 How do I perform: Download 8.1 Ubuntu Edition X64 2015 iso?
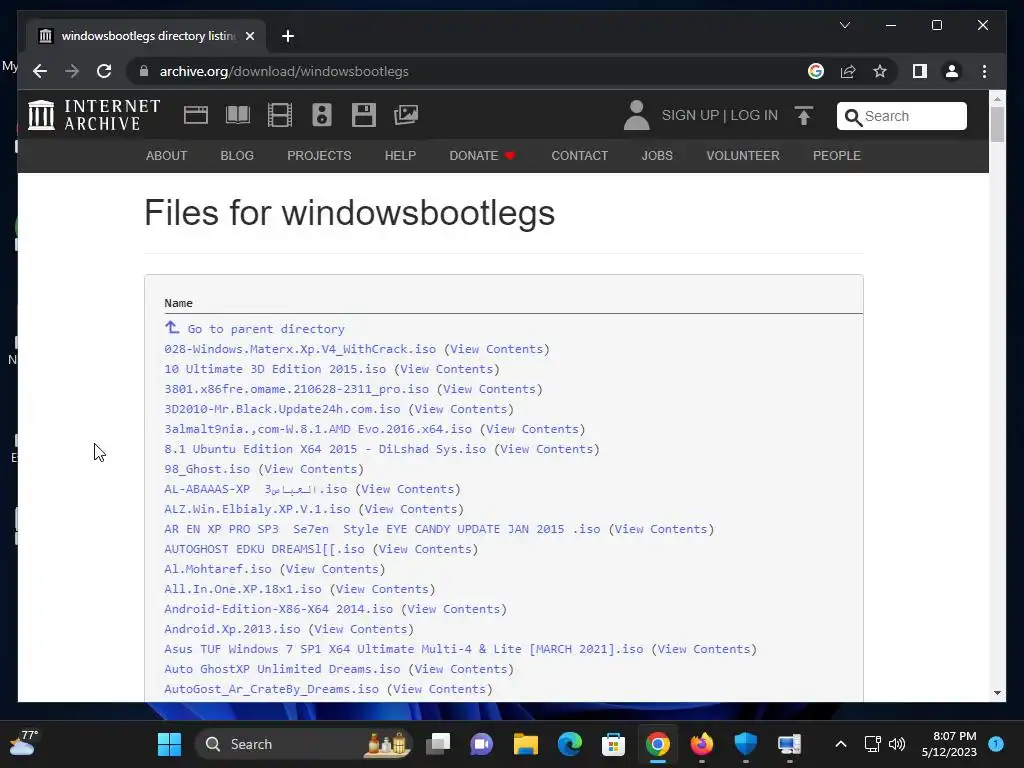[x=325, y=449]
